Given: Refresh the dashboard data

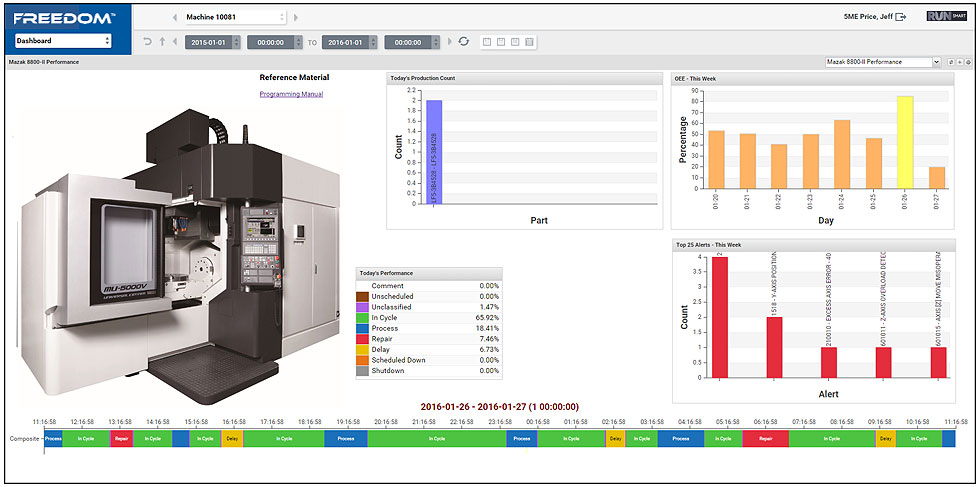Looking at the screenshot, I should 463,42.
